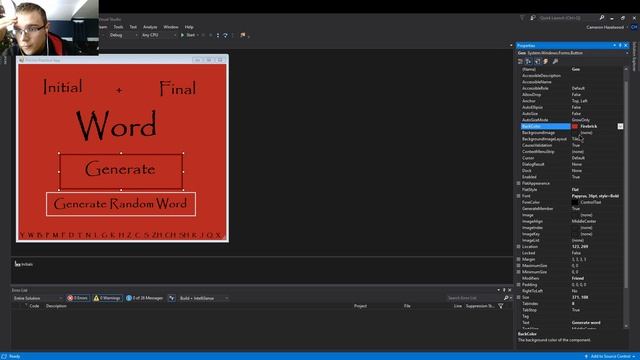Expand the MaximumSize property
Screen dimensions: 640x360
pos(519,266)
